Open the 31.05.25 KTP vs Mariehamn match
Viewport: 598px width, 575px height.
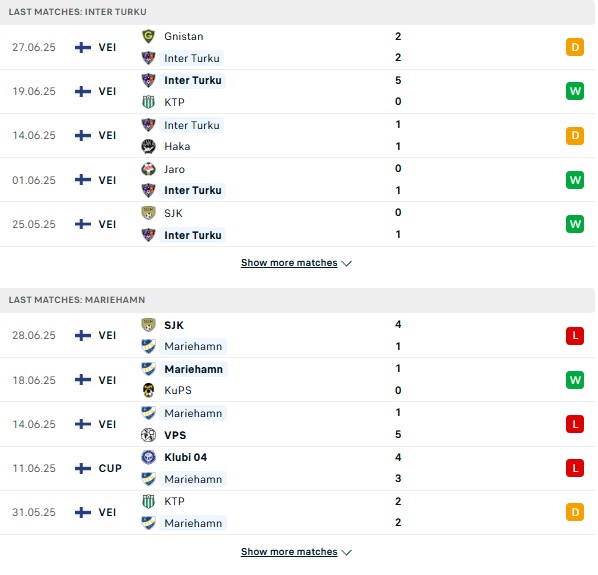coord(297,512)
